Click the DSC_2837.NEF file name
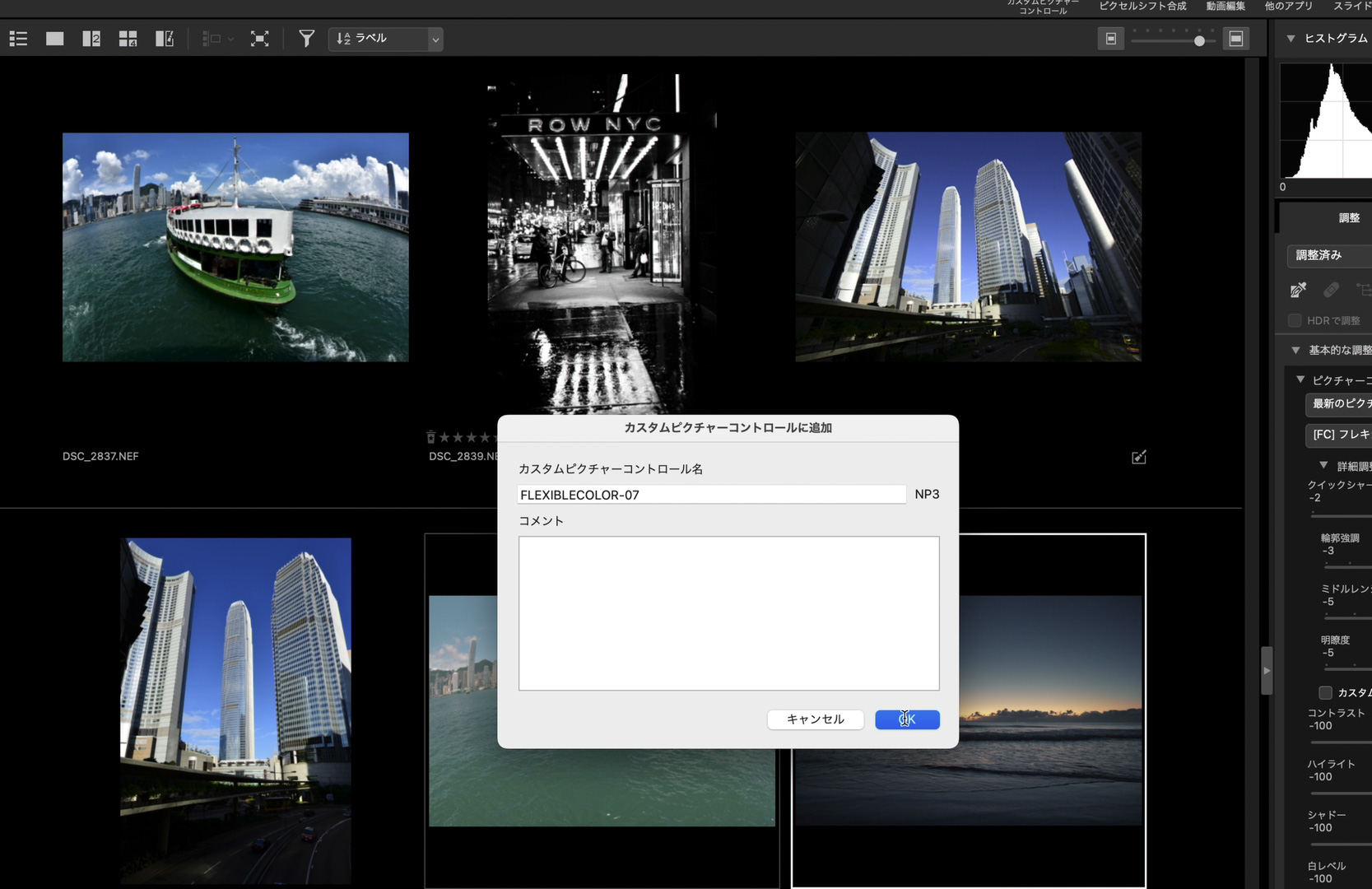 (100, 456)
